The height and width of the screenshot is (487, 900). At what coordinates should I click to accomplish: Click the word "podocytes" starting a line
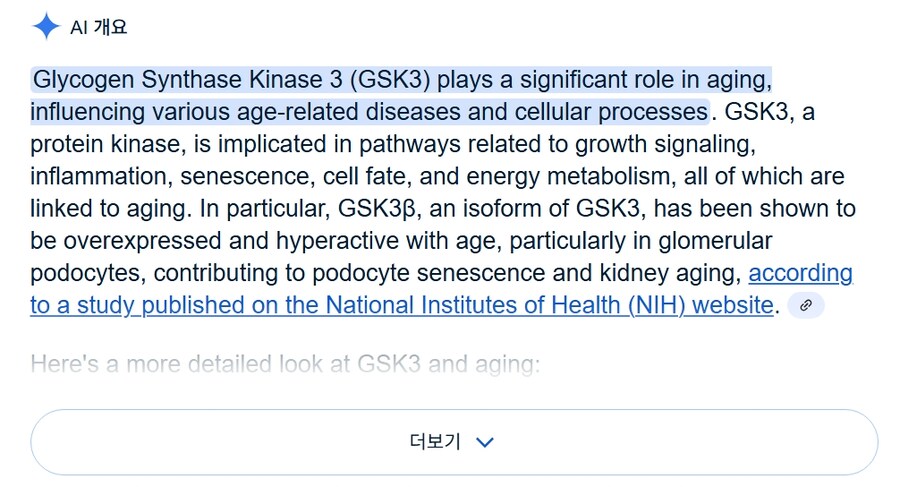click(86, 273)
